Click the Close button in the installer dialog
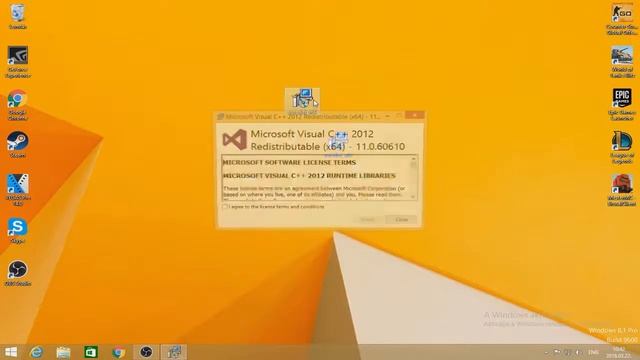This screenshot has width=640, height=360. (401, 220)
